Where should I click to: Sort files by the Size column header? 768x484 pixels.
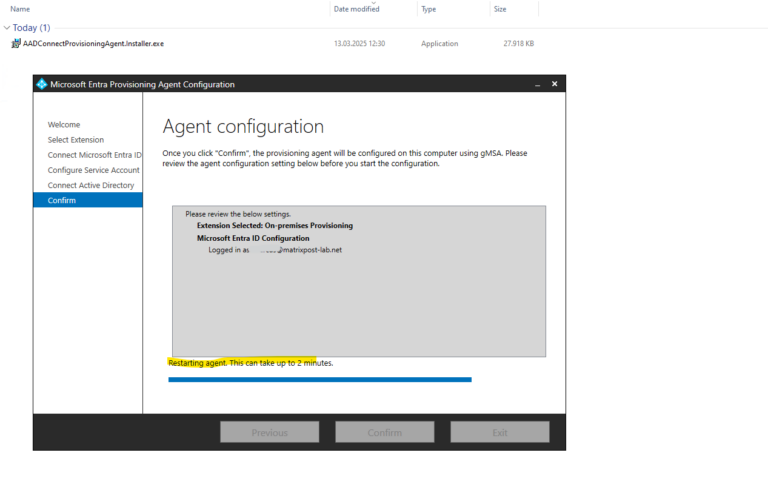click(500, 9)
